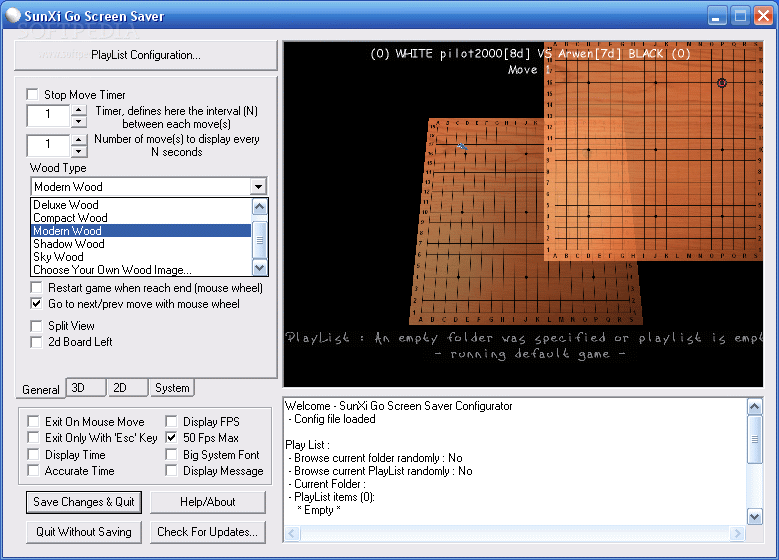The height and width of the screenshot is (560, 779).
Task: Toggle Stop Move Timer checkbox
Action: (33, 94)
